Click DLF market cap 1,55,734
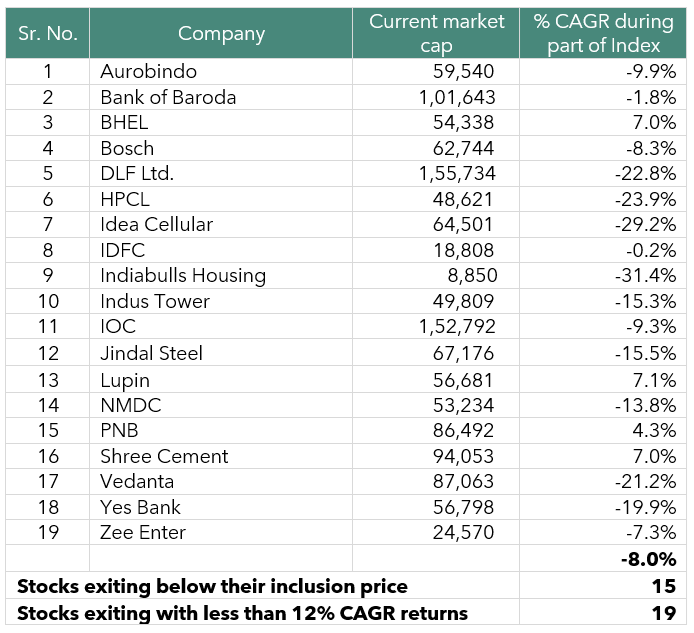The width and height of the screenshot is (694, 633). click(457, 174)
